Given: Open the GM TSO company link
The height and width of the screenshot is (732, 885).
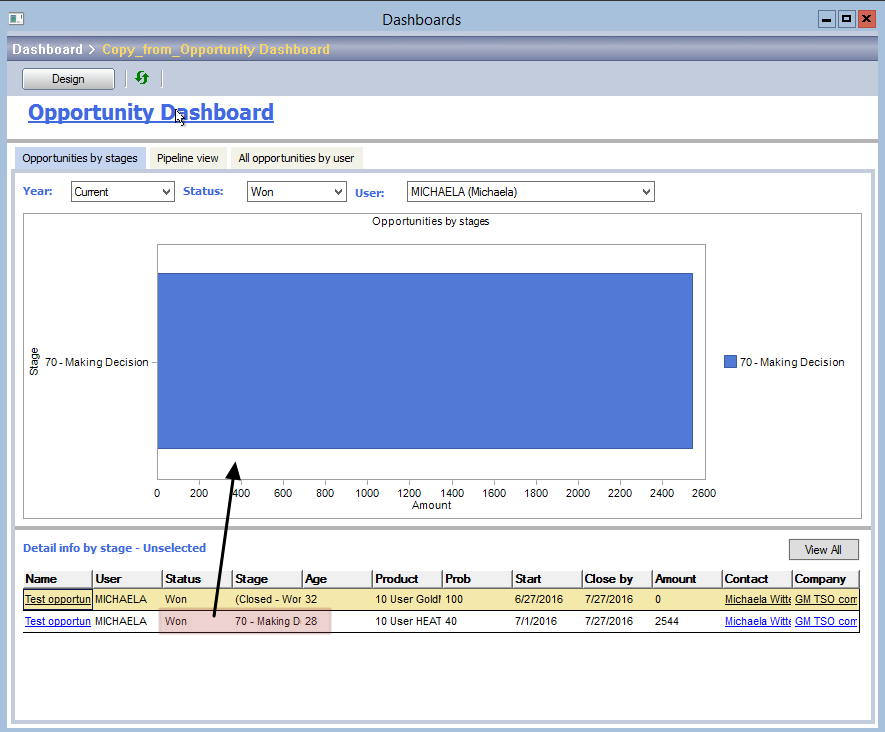Looking at the screenshot, I should tap(824, 599).
